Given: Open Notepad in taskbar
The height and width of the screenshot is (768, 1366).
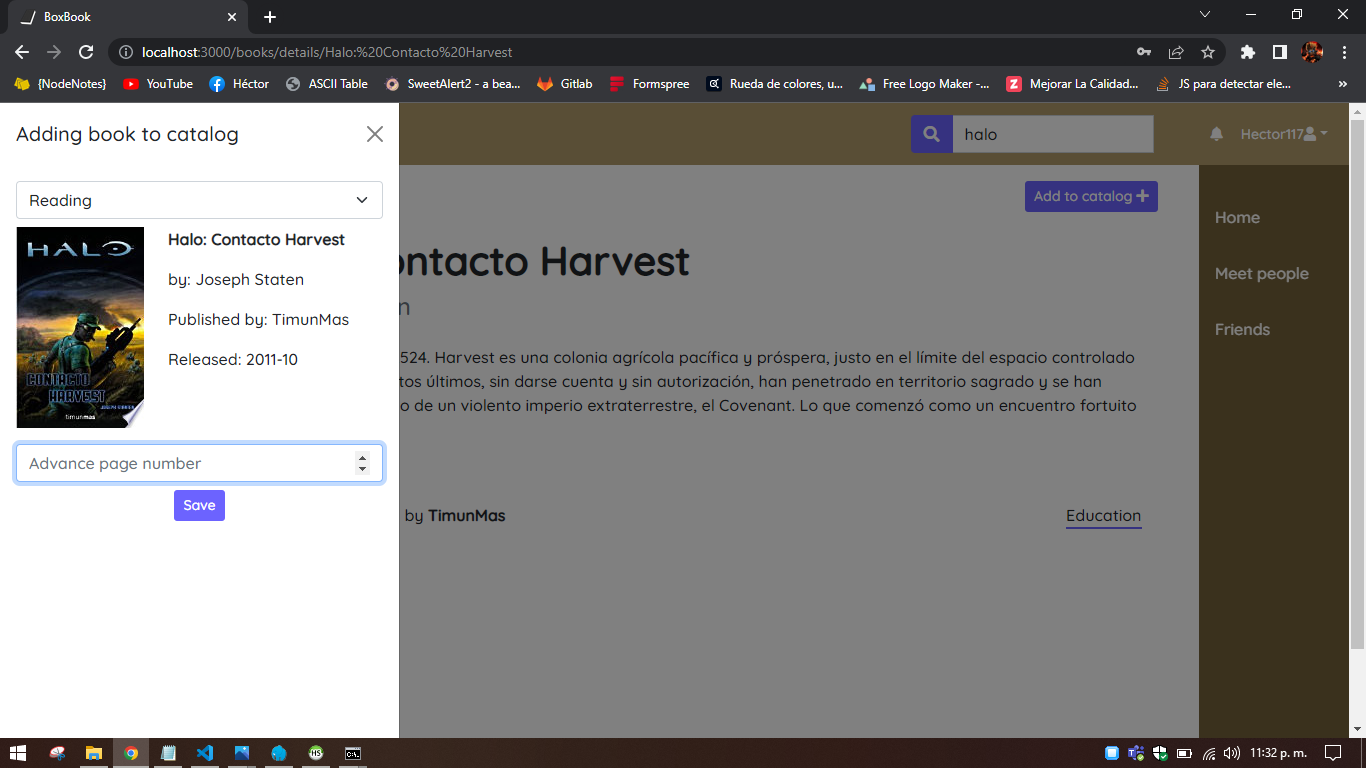Looking at the screenshot, I should 168,753.
